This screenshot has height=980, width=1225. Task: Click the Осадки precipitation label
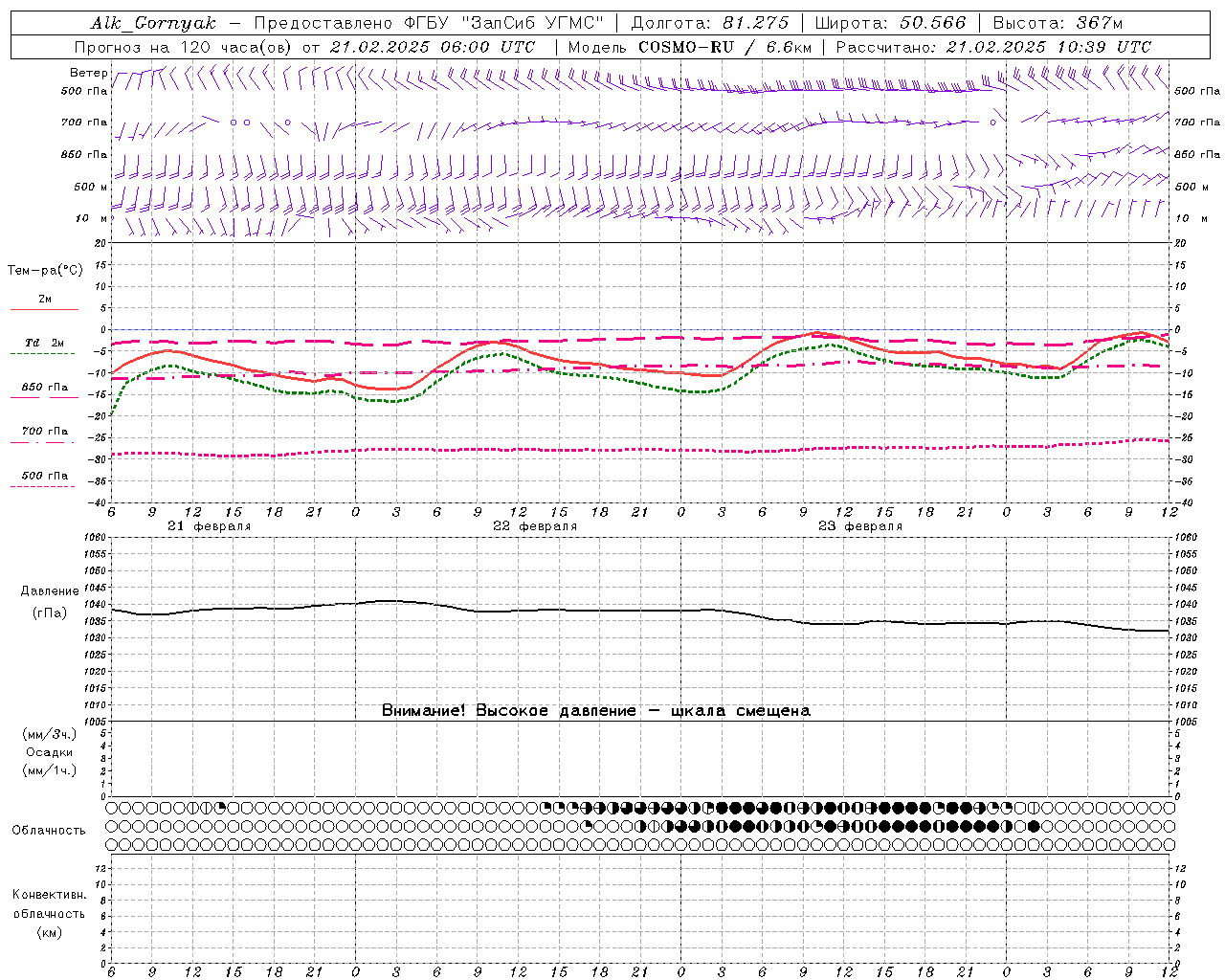coord(50,752)
